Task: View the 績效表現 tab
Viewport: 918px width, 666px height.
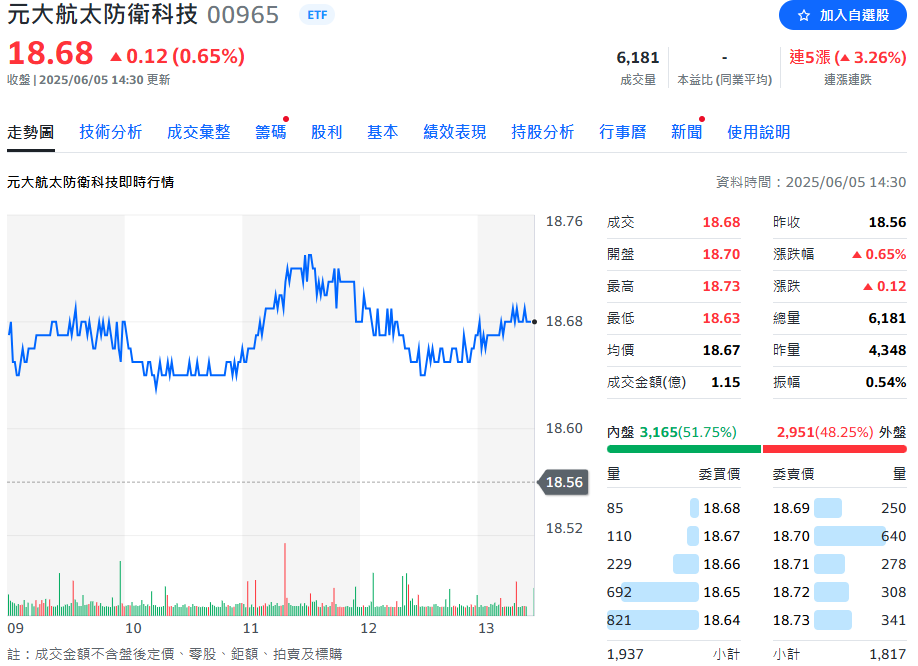Action: (454, 132)
